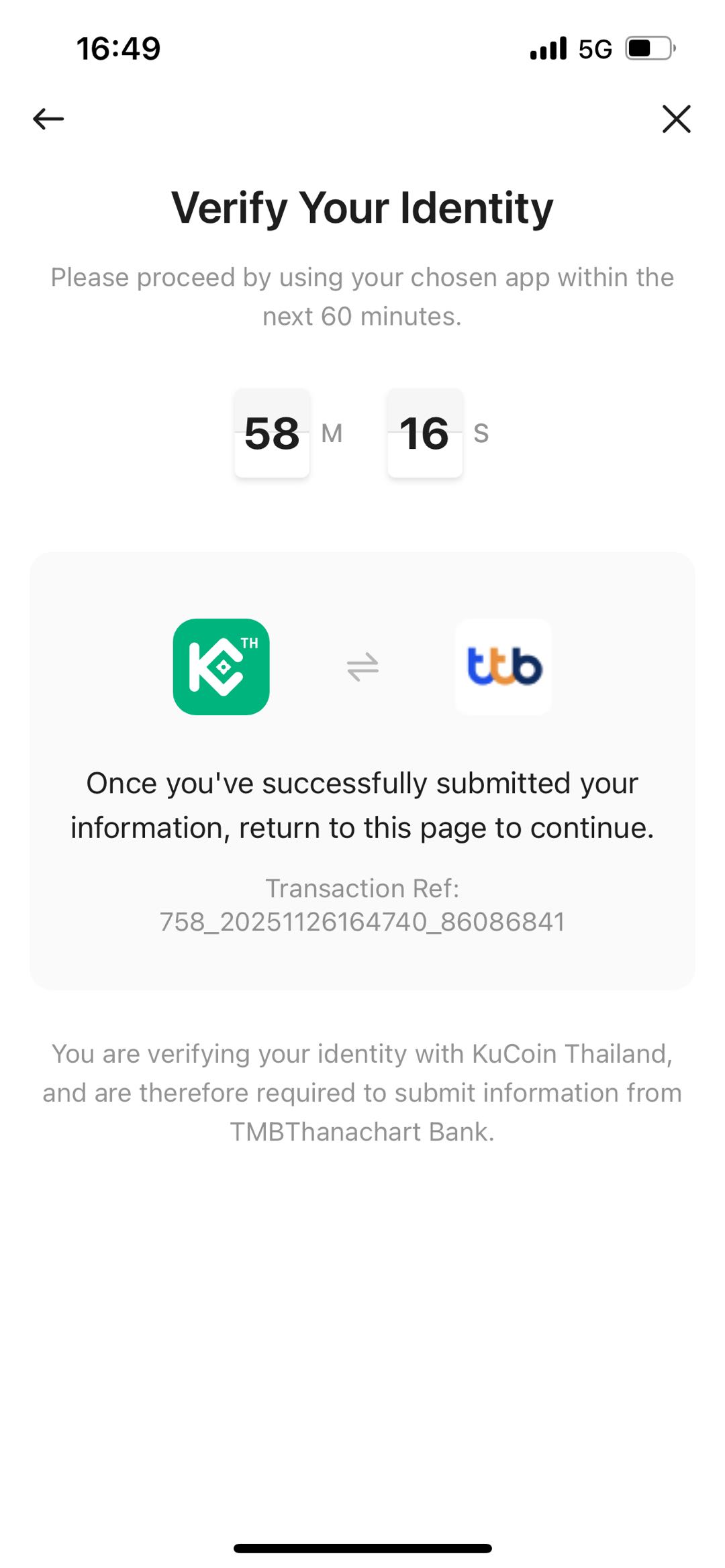Tap the Verify Your Identity heading

tap(362, 207)
